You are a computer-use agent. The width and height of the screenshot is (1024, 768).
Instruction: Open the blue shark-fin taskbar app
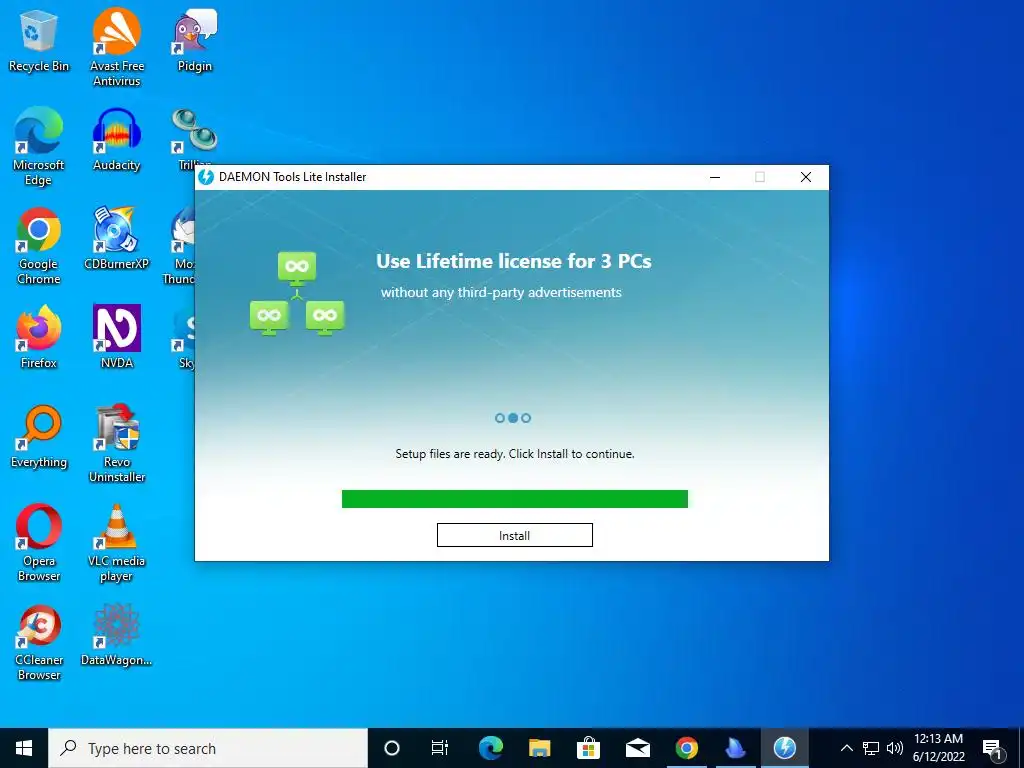coord(735,748)
